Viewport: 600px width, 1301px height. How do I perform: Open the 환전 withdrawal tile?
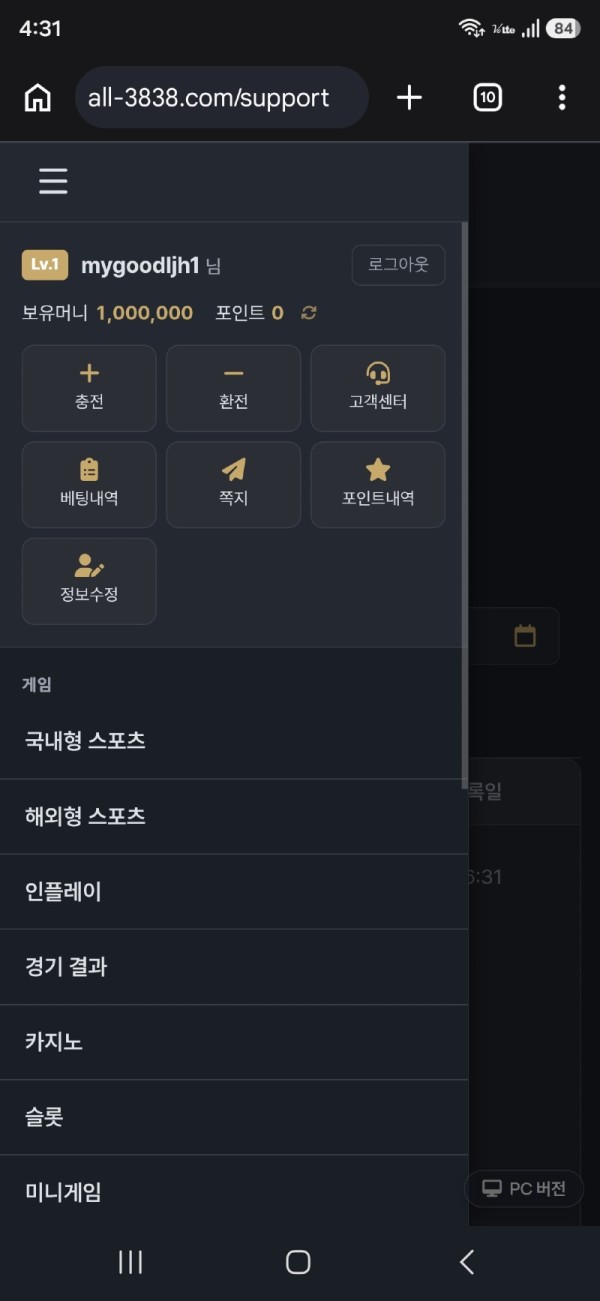[233, 388]
